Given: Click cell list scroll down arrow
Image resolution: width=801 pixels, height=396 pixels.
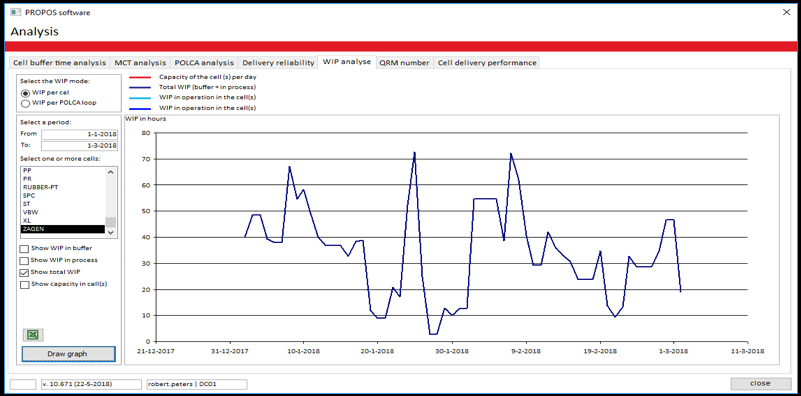Looking at the screenshot, I should tap(111, 232).
